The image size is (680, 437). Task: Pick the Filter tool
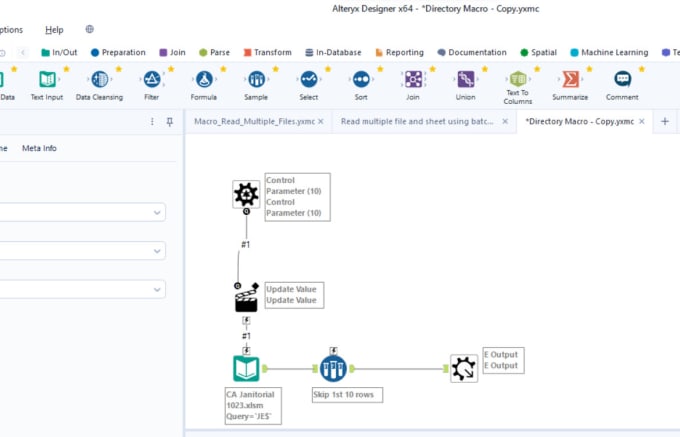click(152, 80)
